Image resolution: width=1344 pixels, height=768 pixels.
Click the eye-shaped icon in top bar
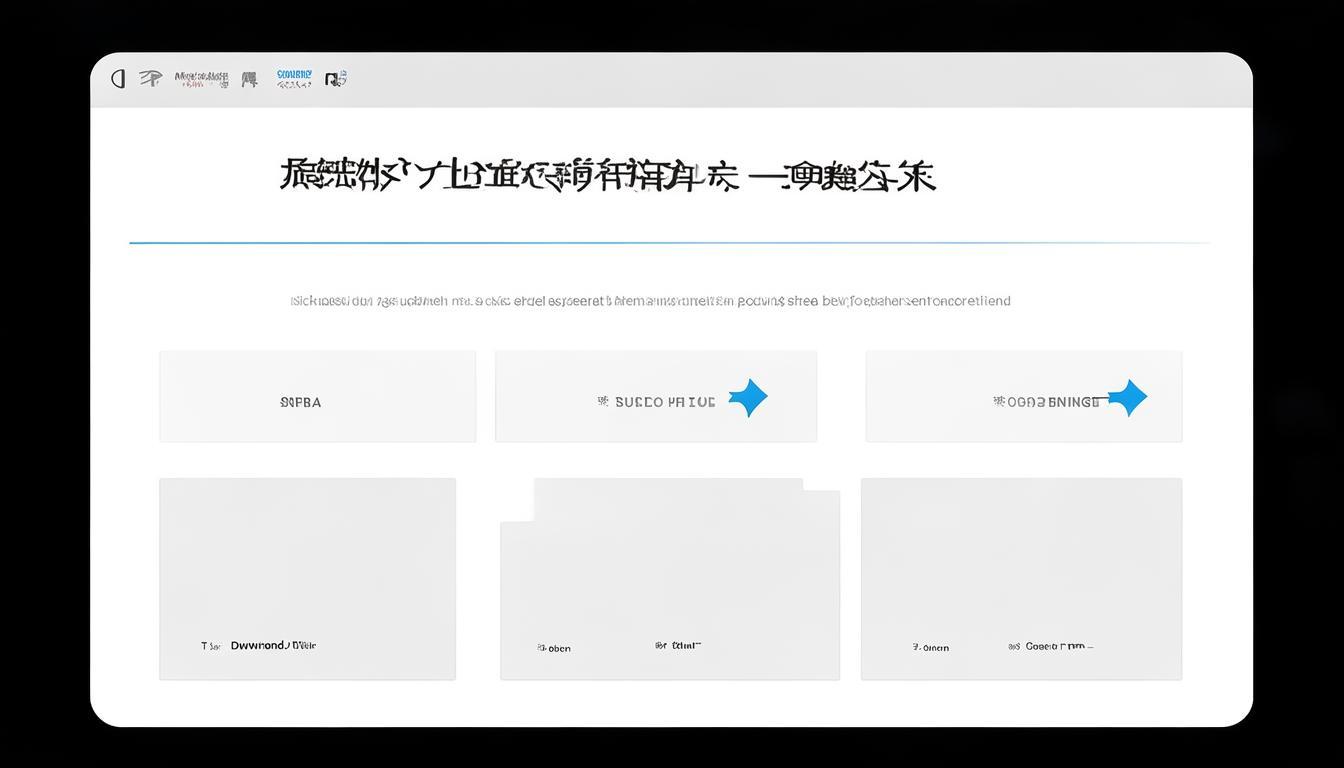click(x=150, y=79)
